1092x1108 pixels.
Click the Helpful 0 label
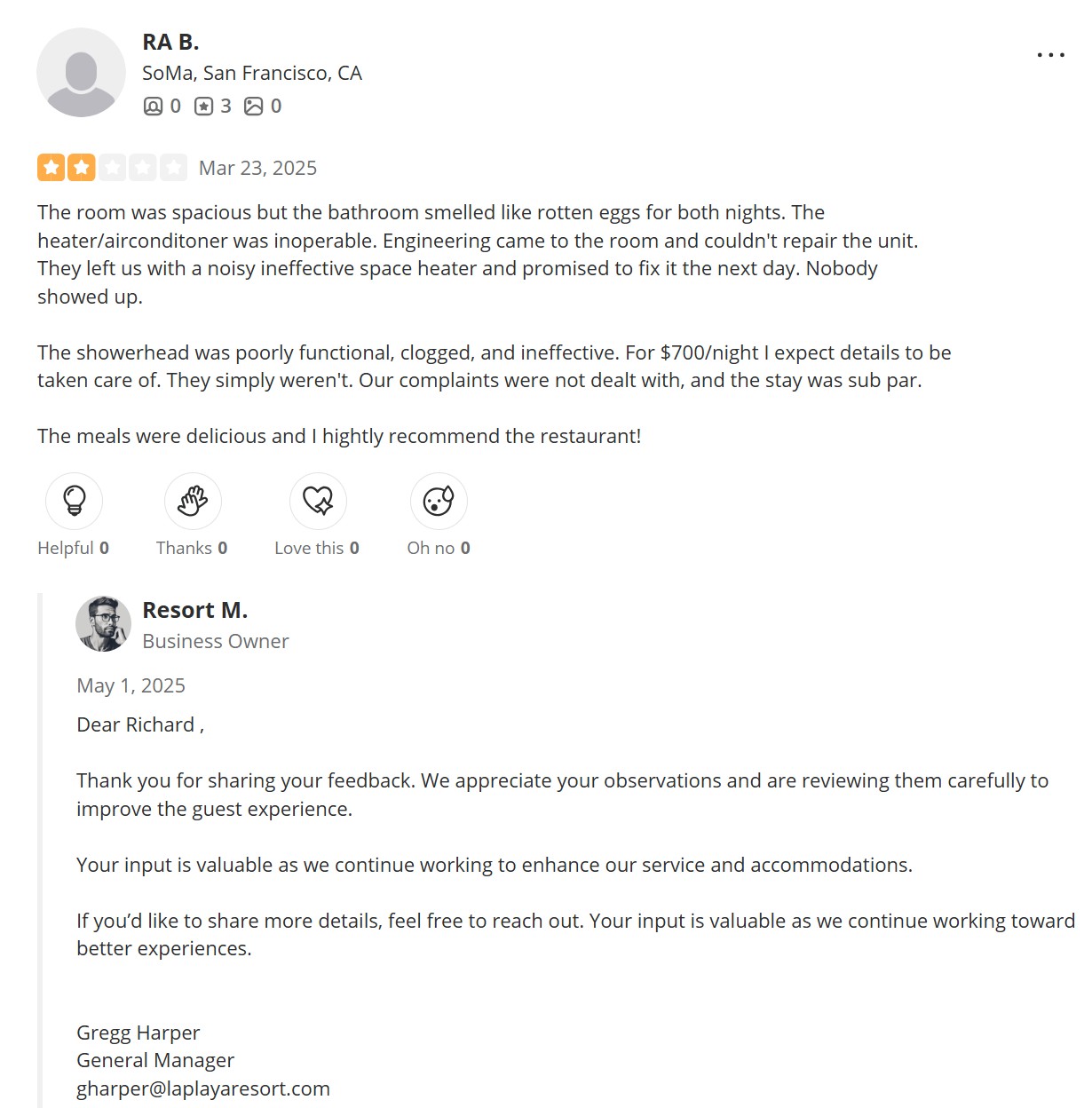point(73,548)
